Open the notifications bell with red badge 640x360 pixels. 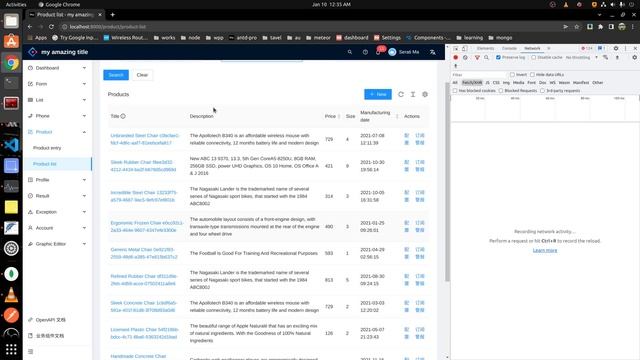pyautogui.click(x=379, y=51)
